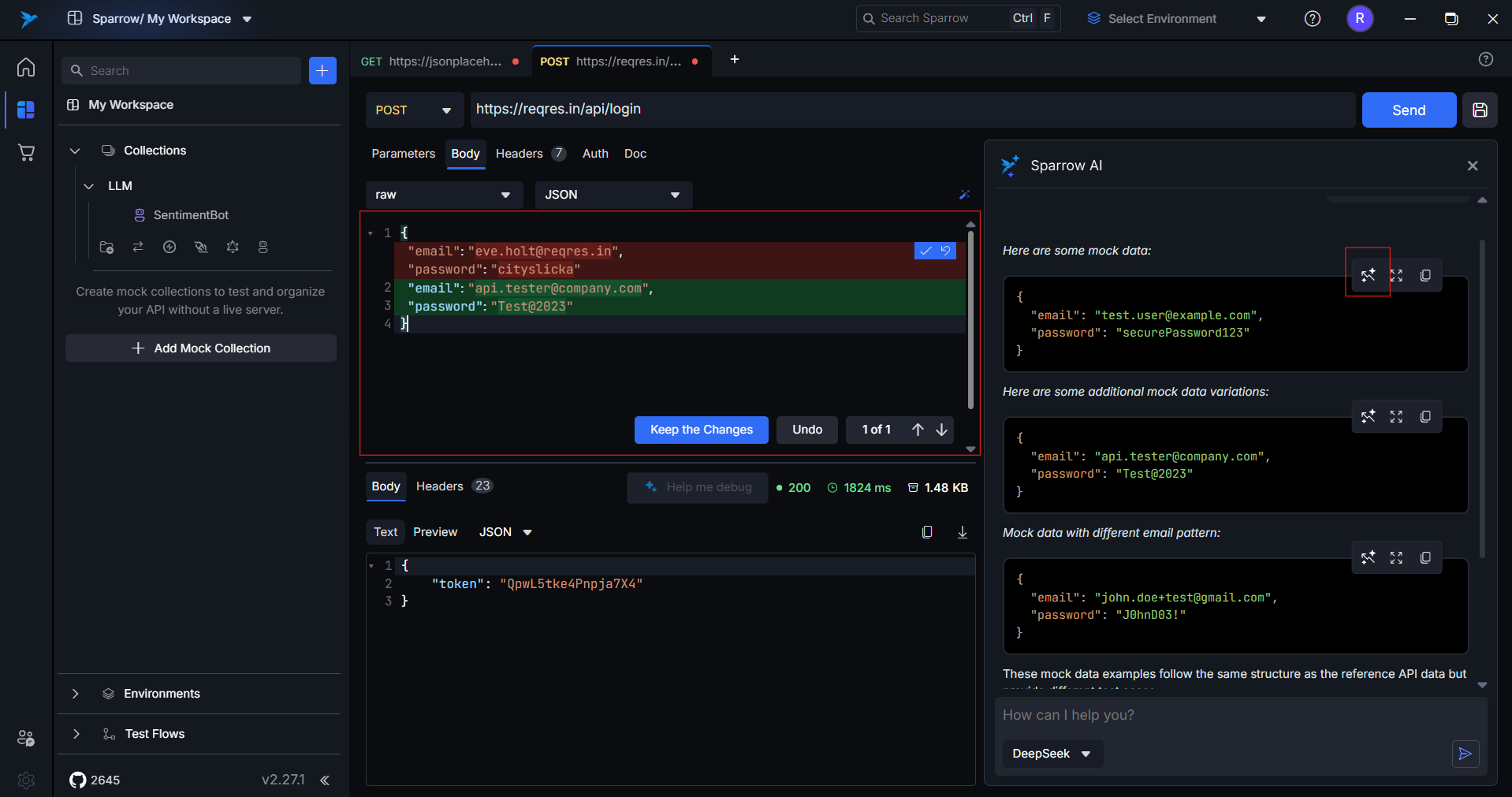This screenshot has height=797, width=1512.
Task: Open the DeepSeek model dropdown
Action: pyautogui.click(x=1052, y=754)
